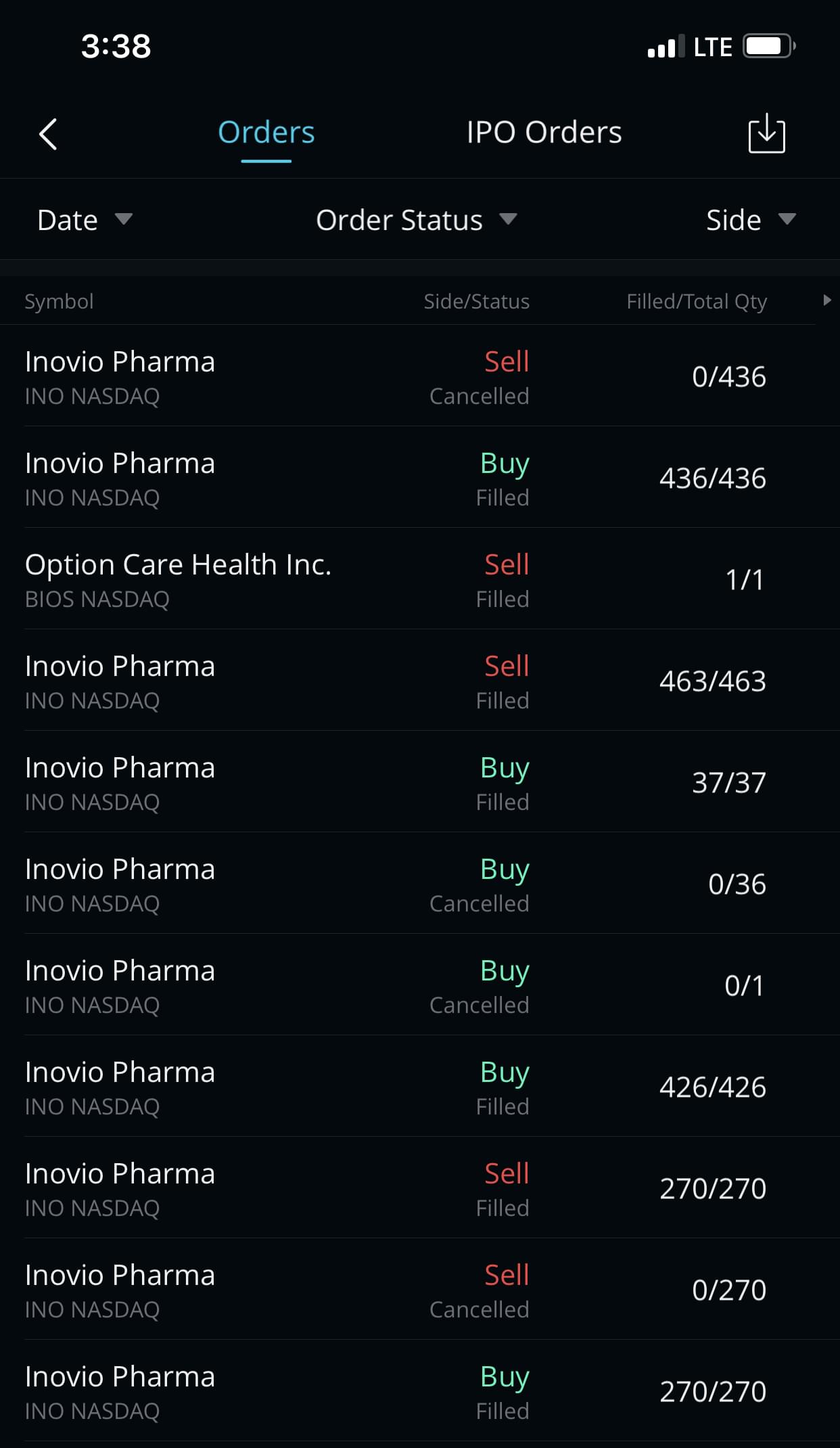This screenshot has width=840, height=1448.
Task: Tap the back arrow icon
Action: pos(48,133)
